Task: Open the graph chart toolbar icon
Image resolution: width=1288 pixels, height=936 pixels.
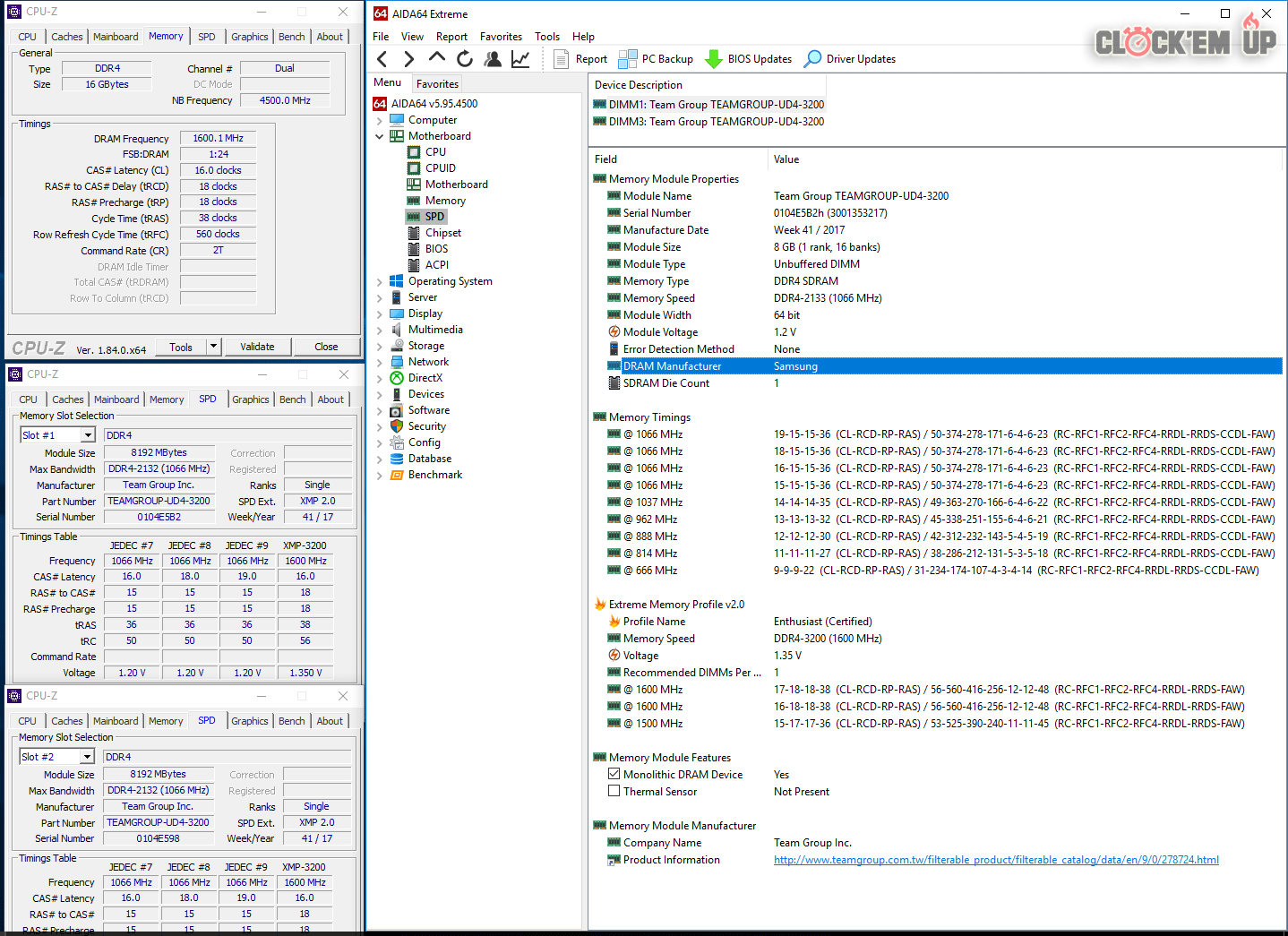Action: coord(520,59)
